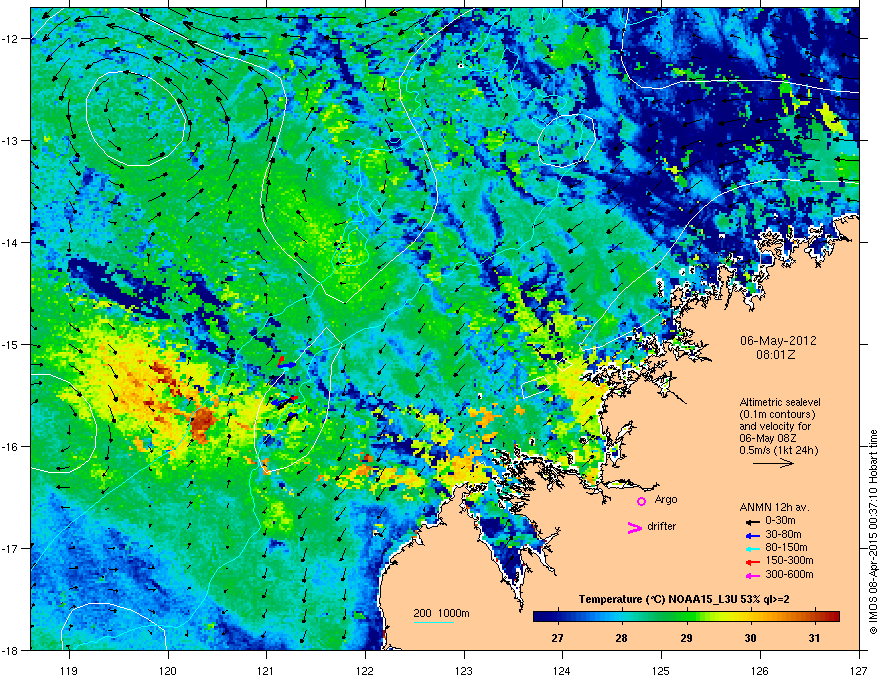
Task: Click the red 150-300m arrow legend symbol
Action: point(753,562)
